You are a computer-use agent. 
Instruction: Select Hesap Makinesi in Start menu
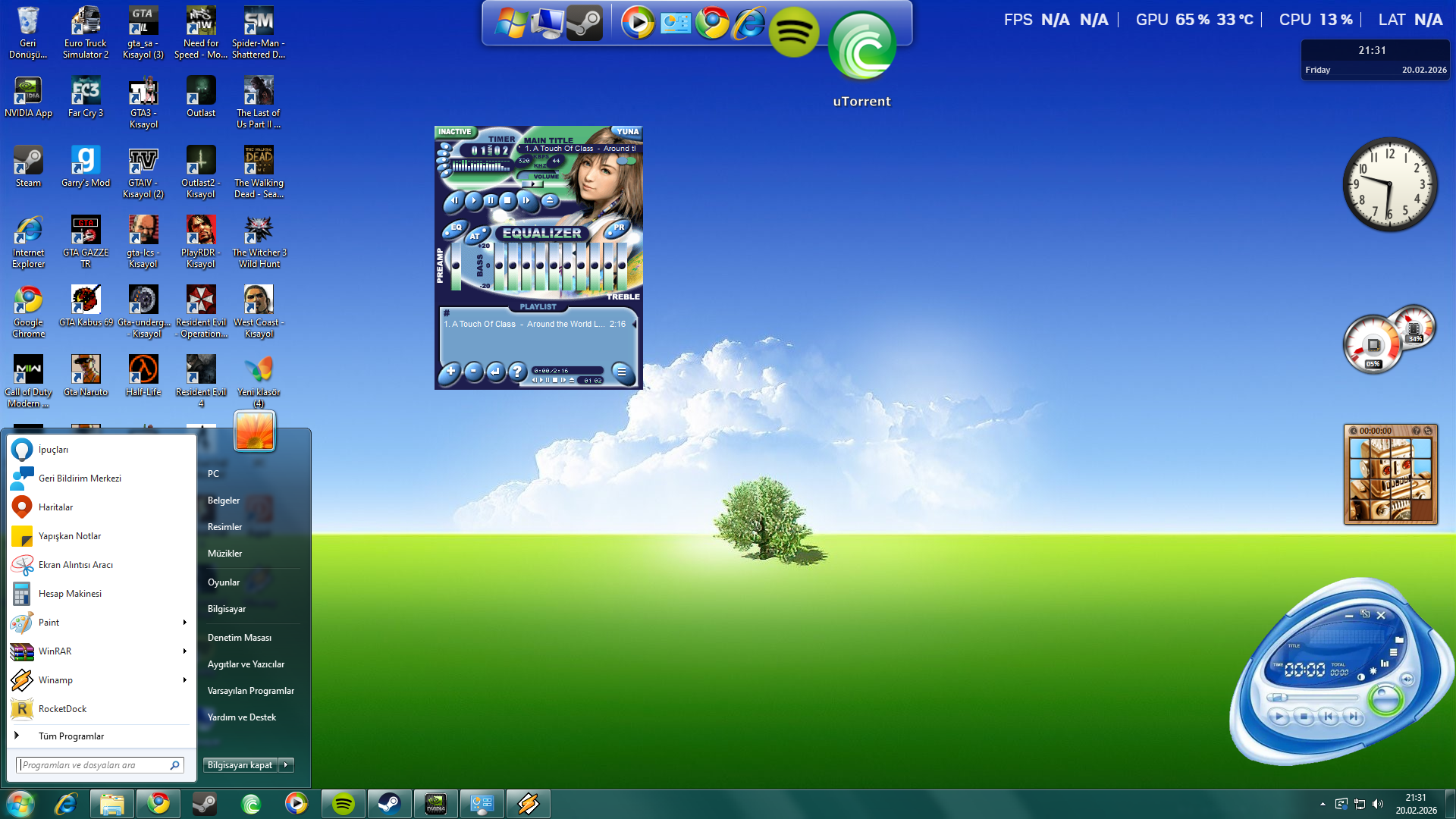tap(70, 594)
